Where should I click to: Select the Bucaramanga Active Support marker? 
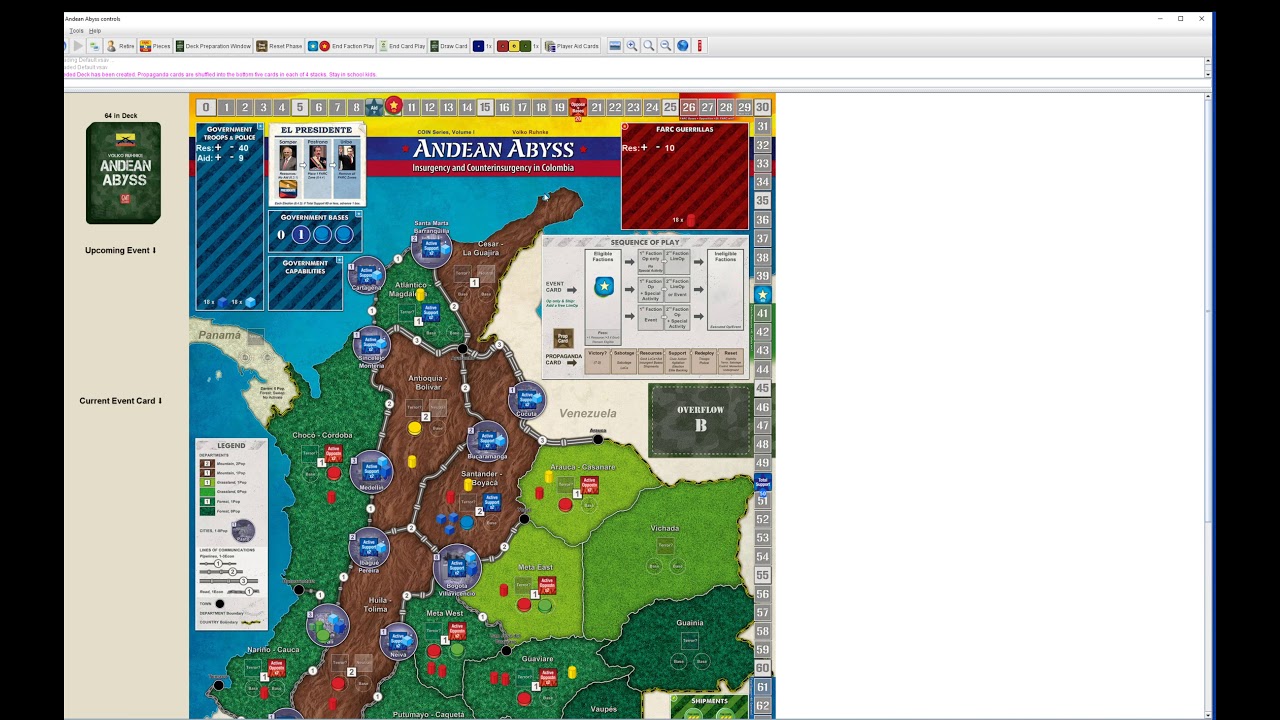487,441
